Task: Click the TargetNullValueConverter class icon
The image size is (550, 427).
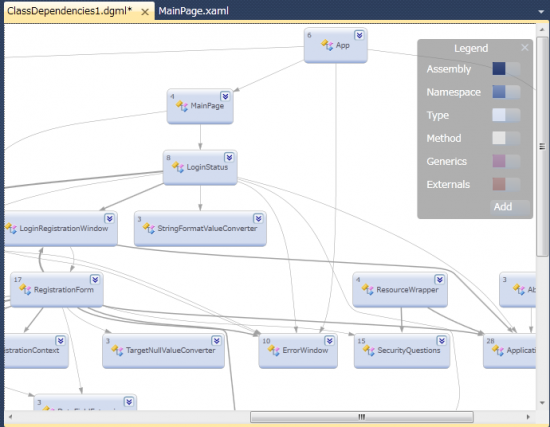Action: point(117,350)
